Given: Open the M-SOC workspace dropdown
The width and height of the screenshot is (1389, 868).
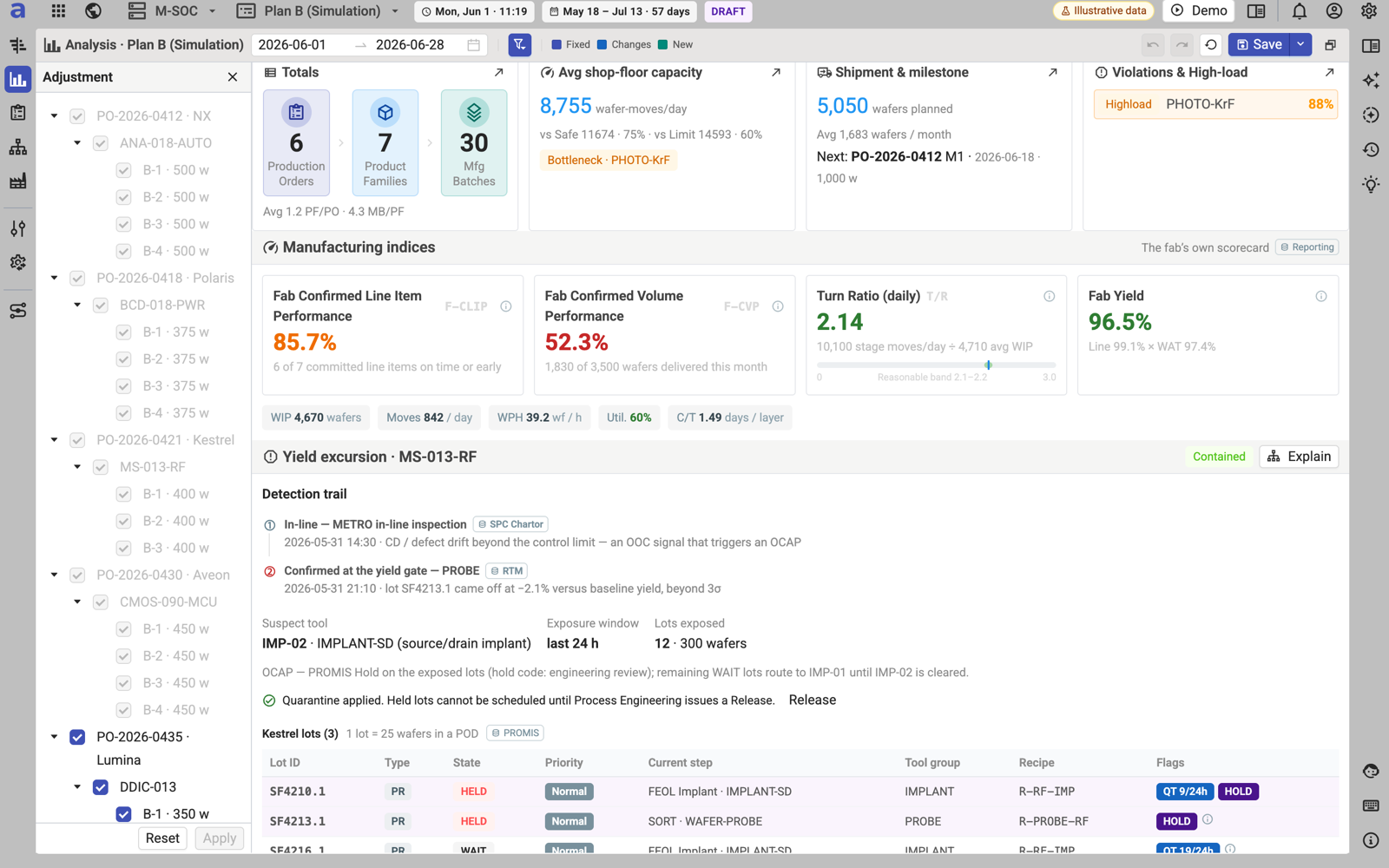Looking at the screenshot, I should pos(172,11).
